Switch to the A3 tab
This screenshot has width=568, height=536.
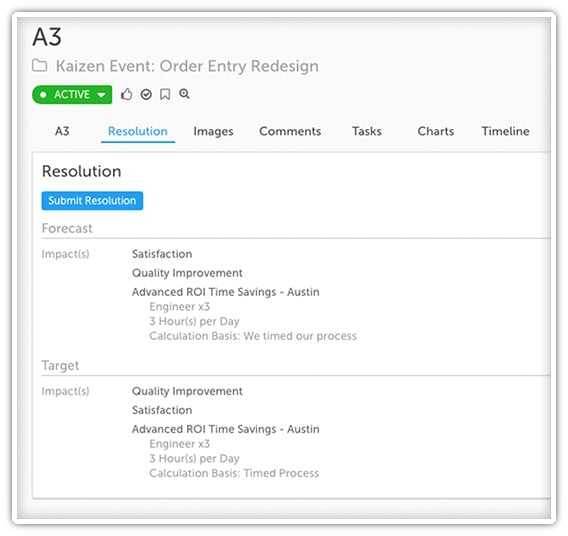pyautogui.click(x=62, y=131)
